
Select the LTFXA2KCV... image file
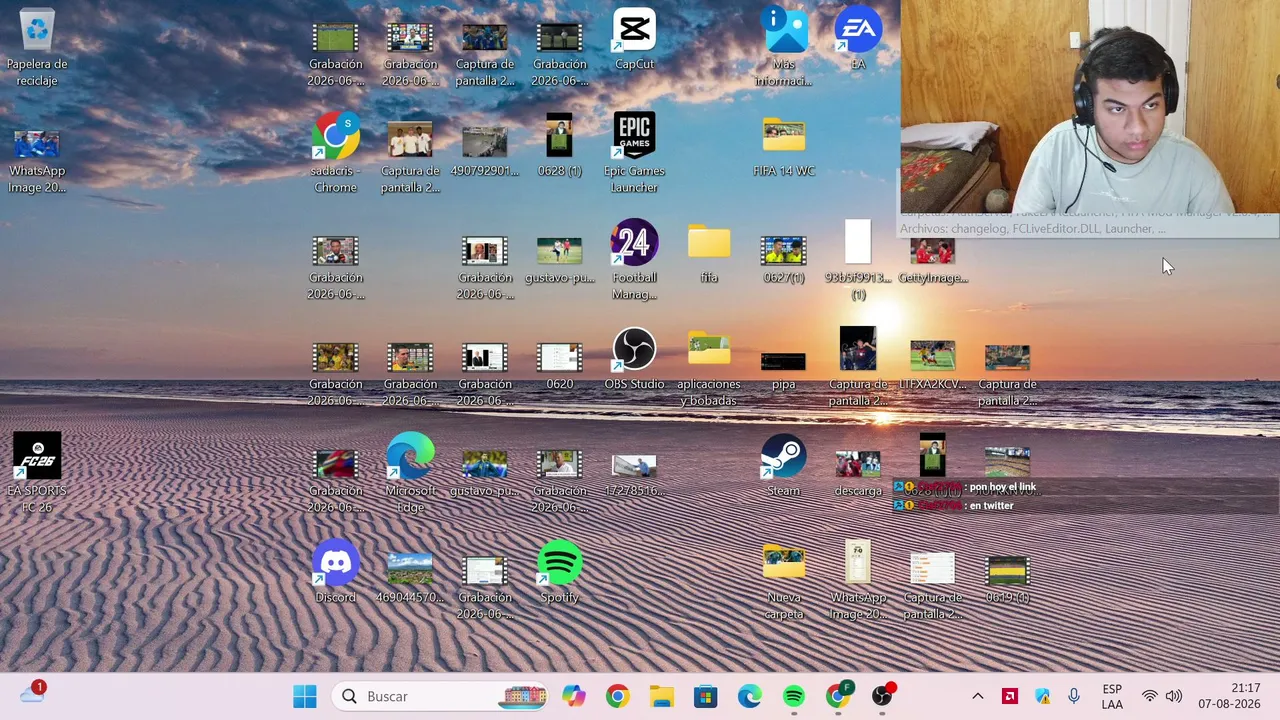pos(932,366)
